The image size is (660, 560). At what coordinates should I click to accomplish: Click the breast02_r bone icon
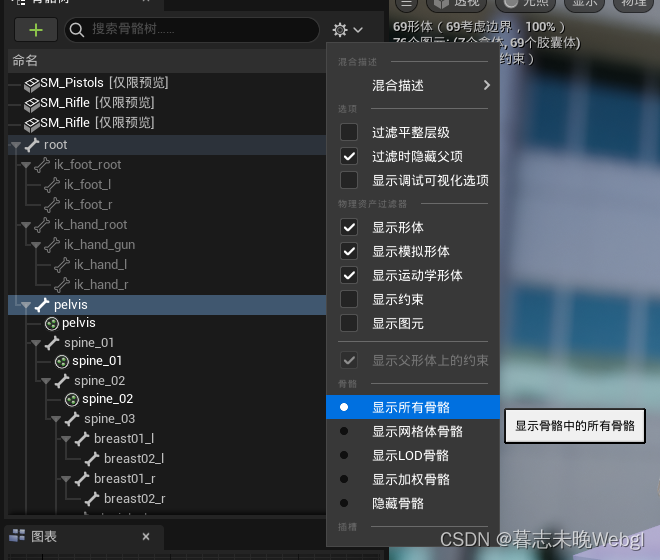[x=93, y=499]
